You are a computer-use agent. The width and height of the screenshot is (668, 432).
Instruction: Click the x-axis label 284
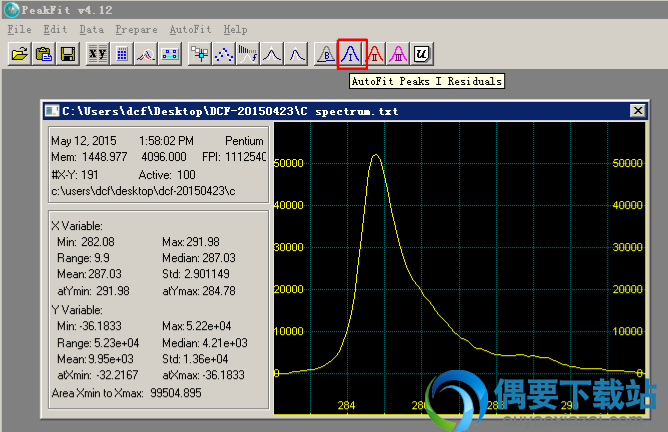(x=346, y=405)
